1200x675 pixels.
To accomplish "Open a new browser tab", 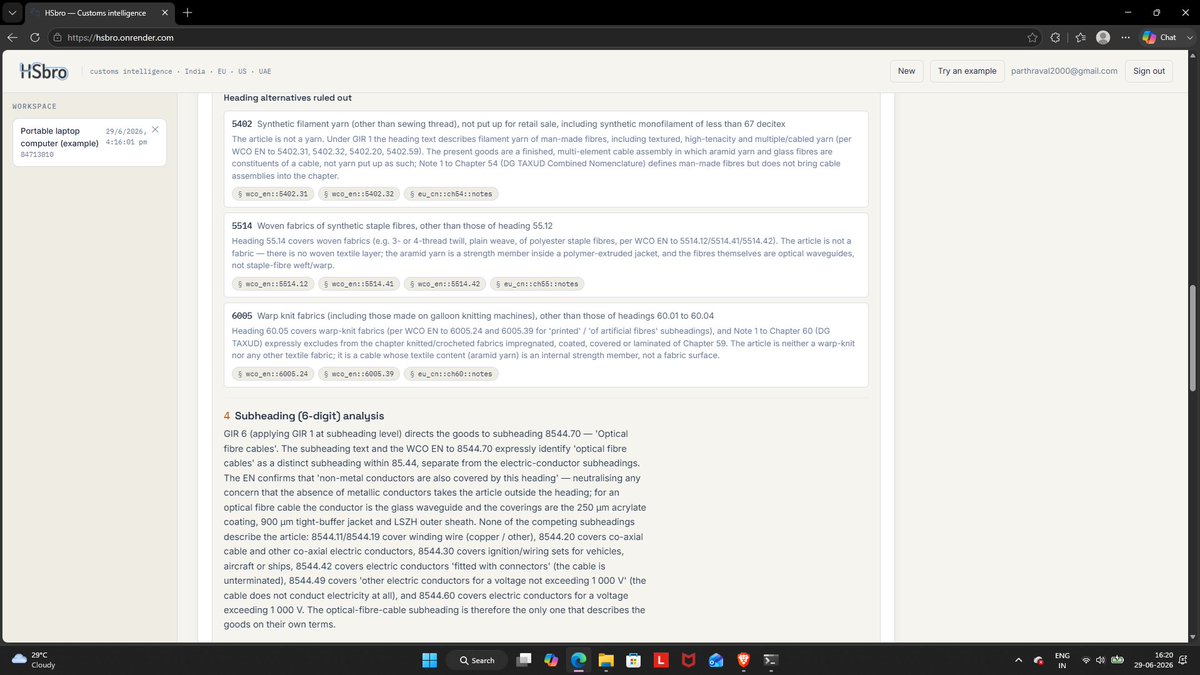I will [187, 12].
